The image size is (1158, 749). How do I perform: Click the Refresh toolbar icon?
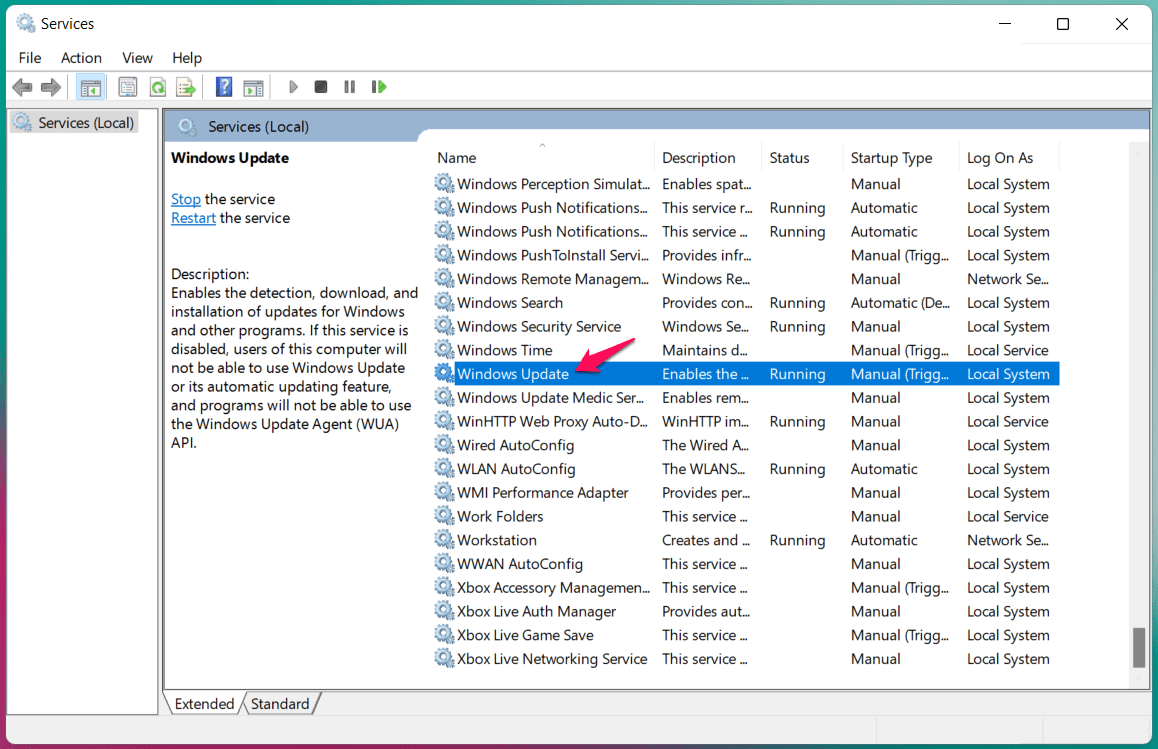click(157, 87)
